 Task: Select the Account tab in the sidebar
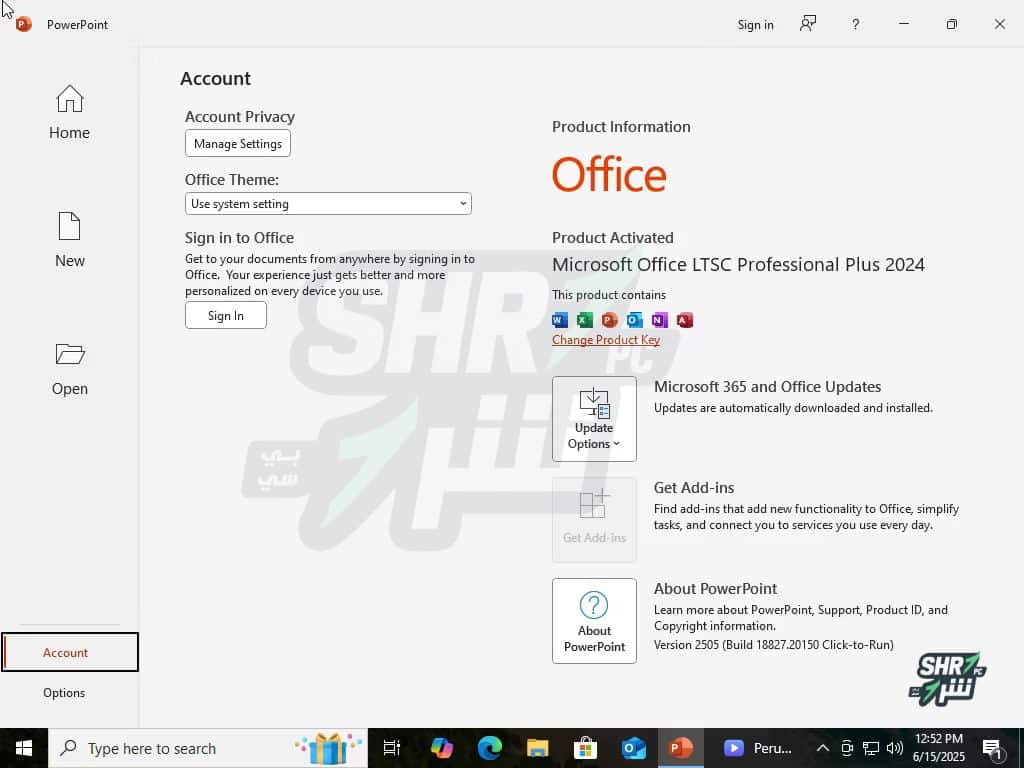70,652
